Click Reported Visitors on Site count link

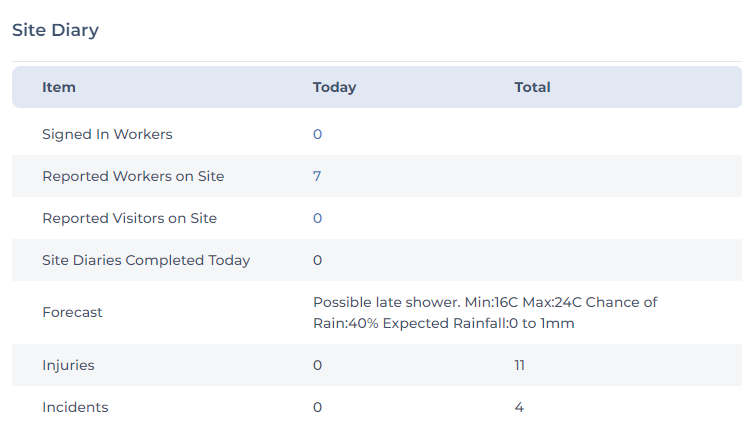coord(317,218)
